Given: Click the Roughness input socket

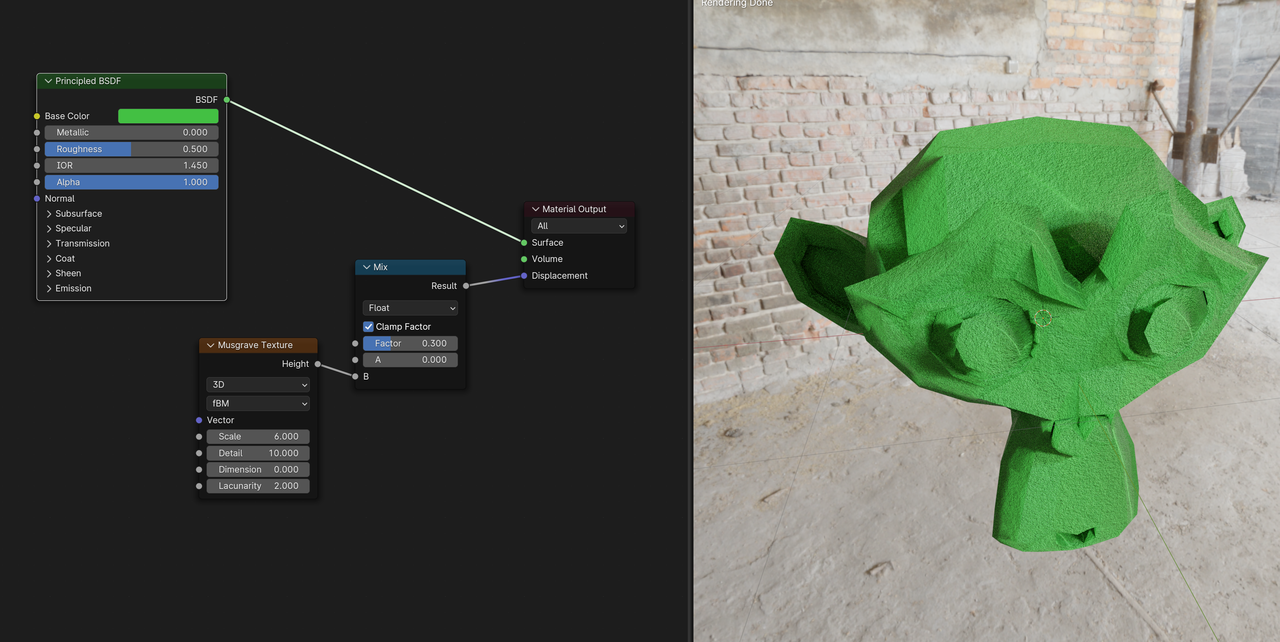Looking at the screenshot, I should [37, 149].
